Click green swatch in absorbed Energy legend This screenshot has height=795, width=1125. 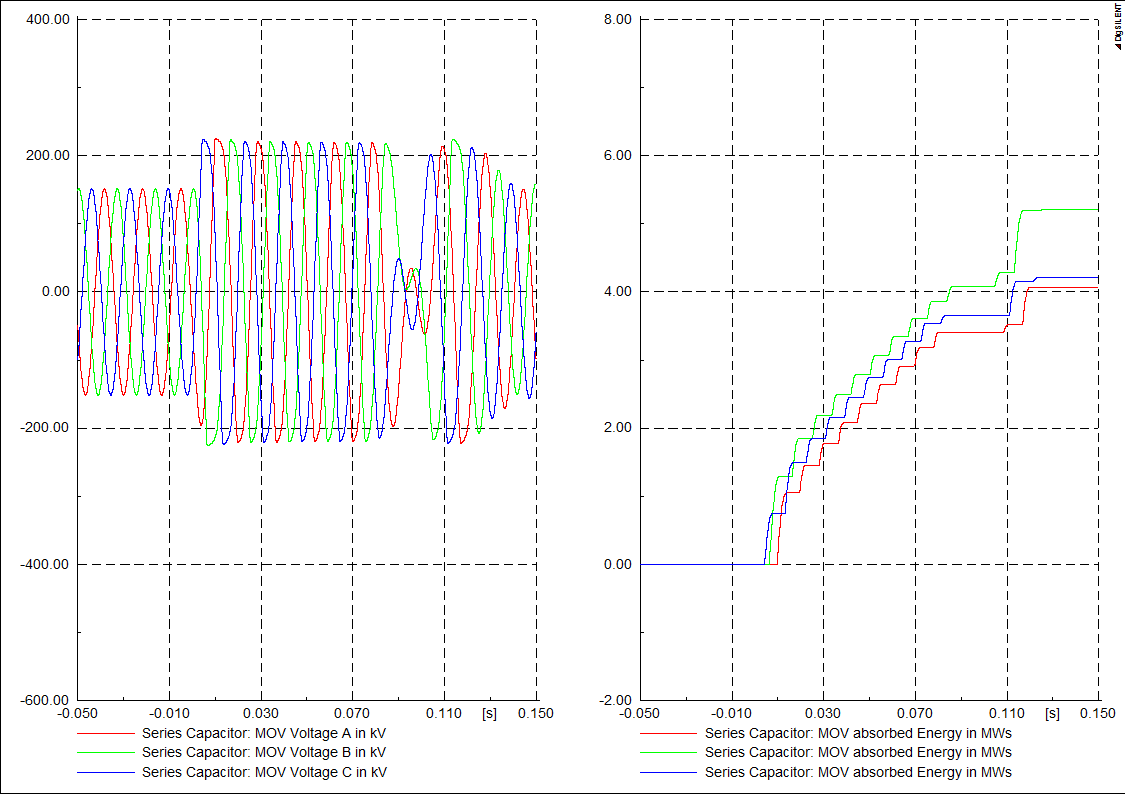coord(669,753)
